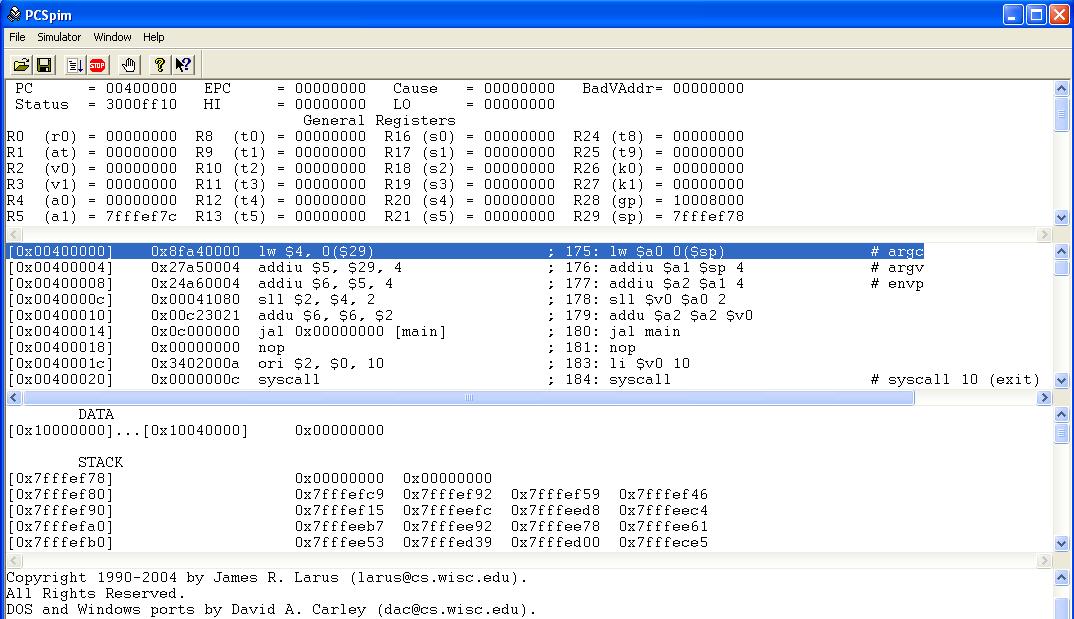1074x619 pixels.
Task: Select instruction line at address 0x00400008
Action: coord(465,283)
